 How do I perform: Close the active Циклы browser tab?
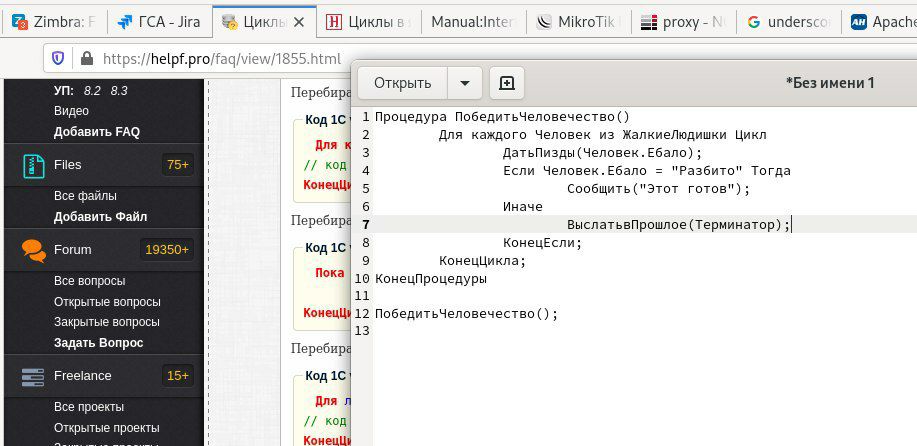click(299, 22)
